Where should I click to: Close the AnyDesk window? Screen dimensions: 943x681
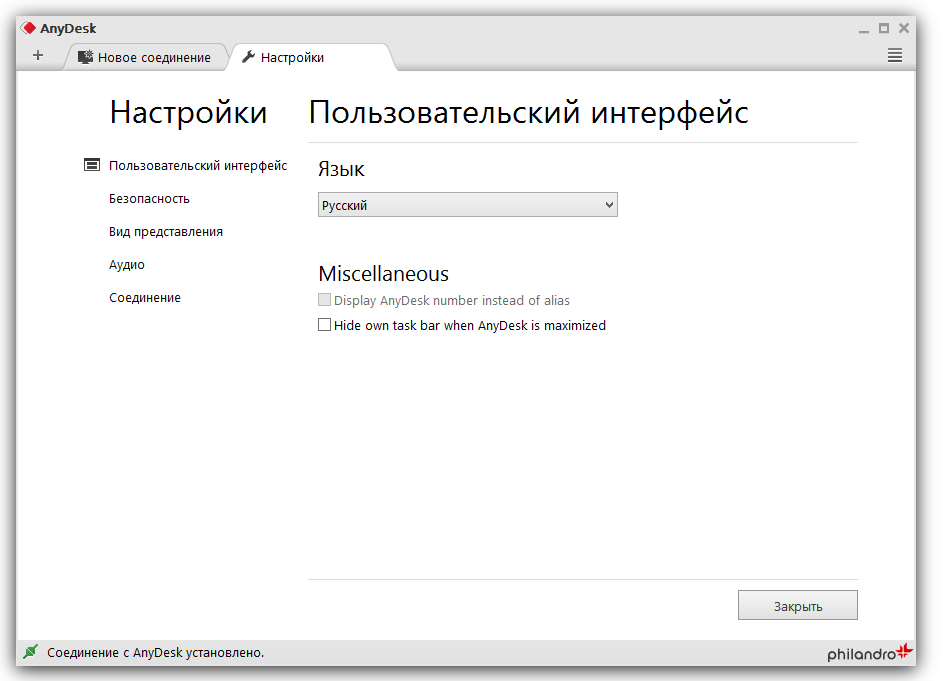[x=904, y=28]
